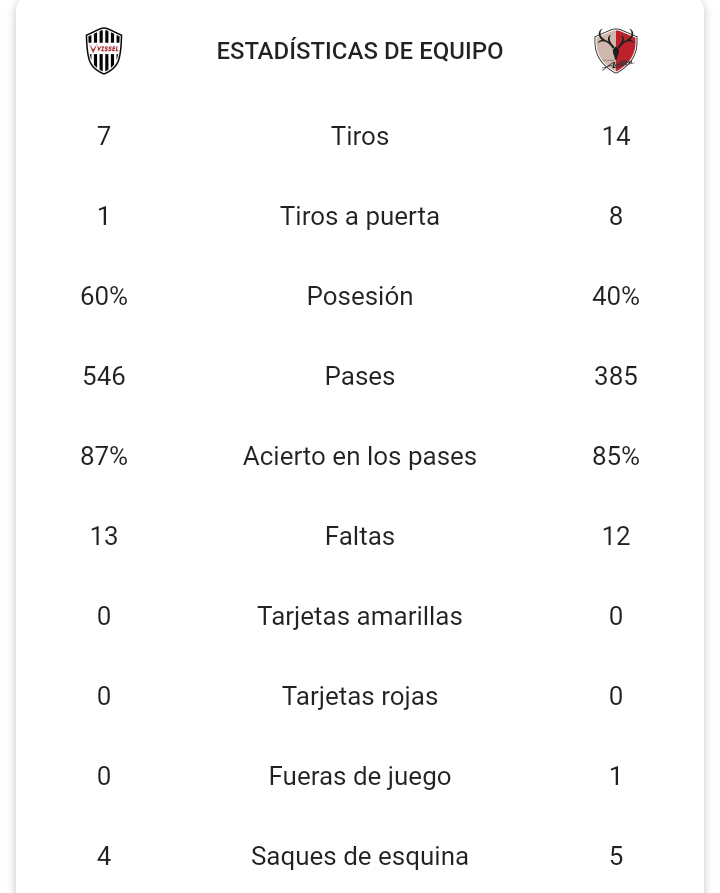
Task: Click the Tiros stat label
Action: [360, 136]
